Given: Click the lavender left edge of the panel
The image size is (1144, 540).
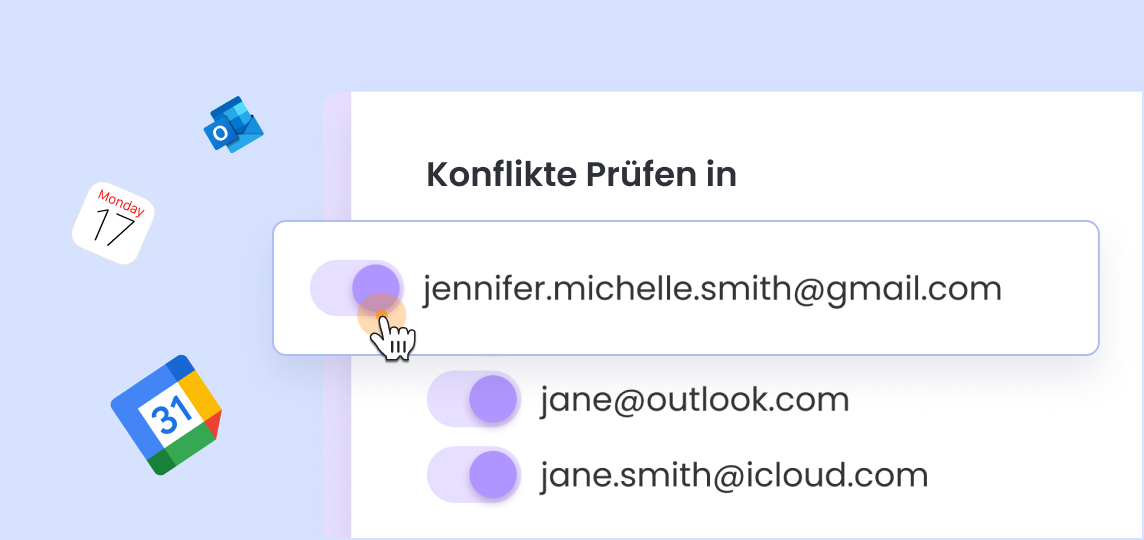Looking at the screenshot, I should 338,450.
